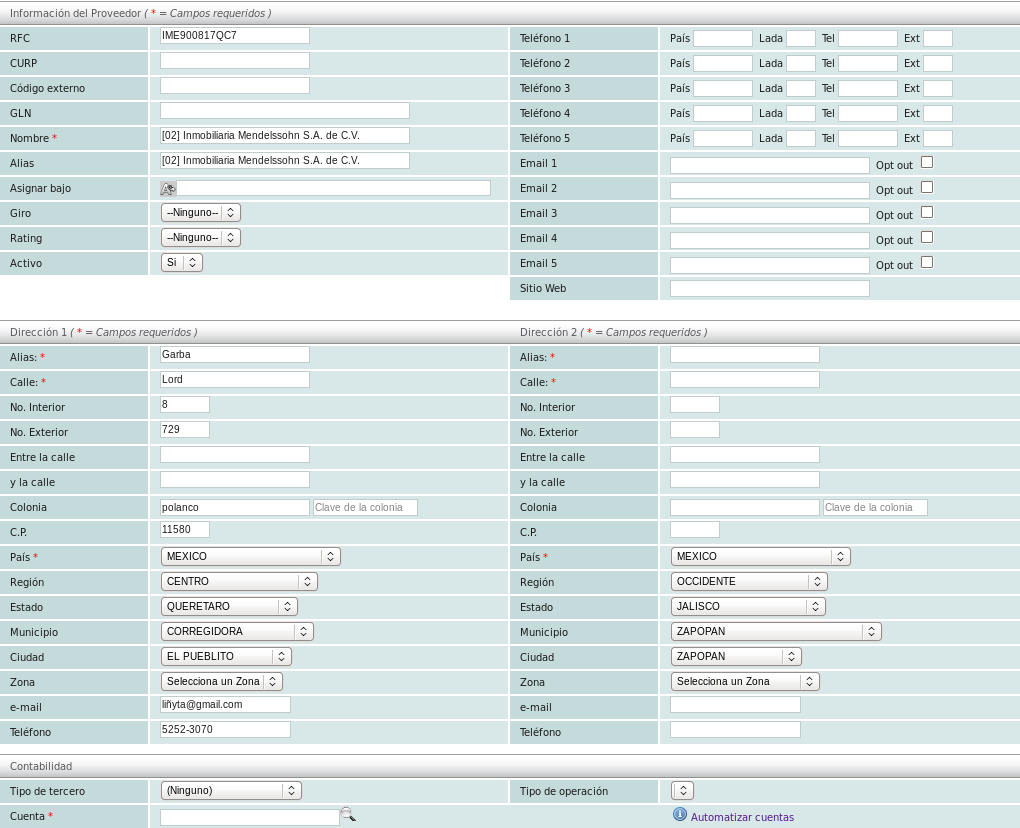
Task: Select the Teléfono 1 País field
Action: 722,38
